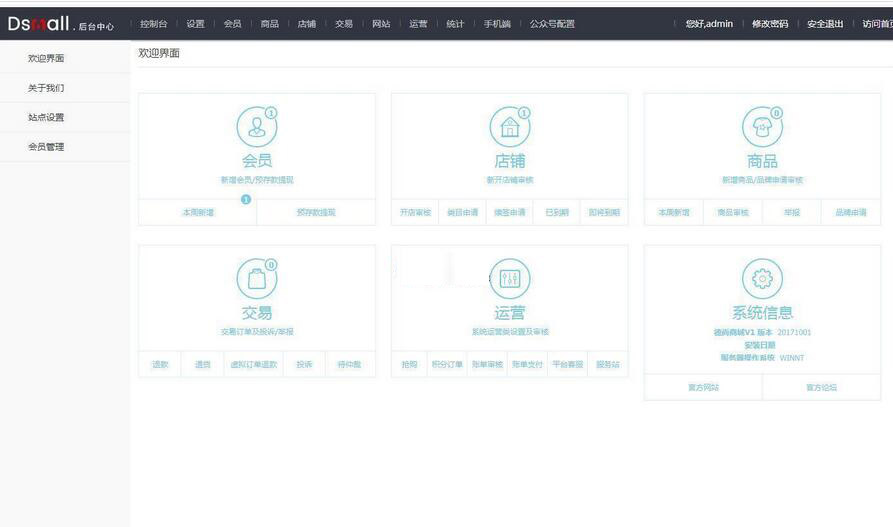Open 开店审核 under store card
The image size is (893, 527).
coord(415,213)
